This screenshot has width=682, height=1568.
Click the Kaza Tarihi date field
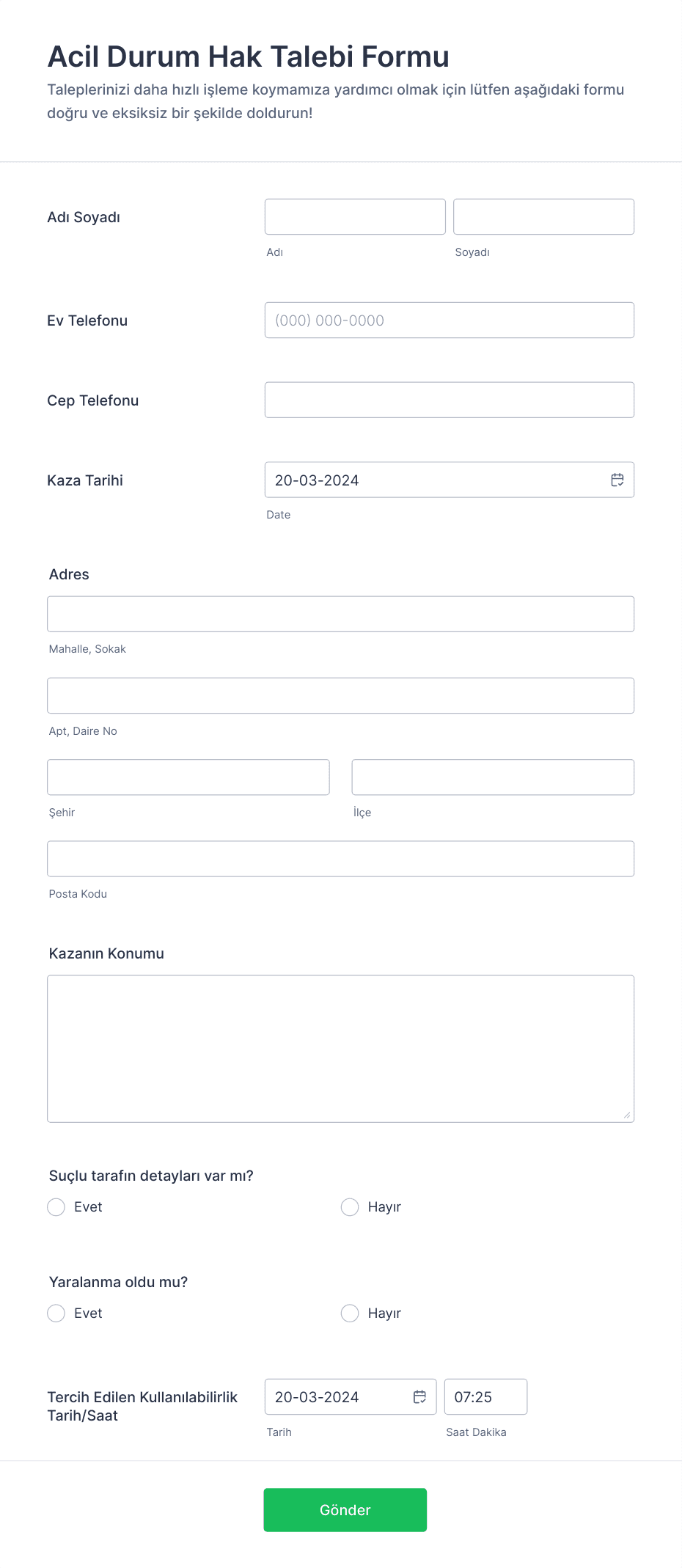point(450,480)
